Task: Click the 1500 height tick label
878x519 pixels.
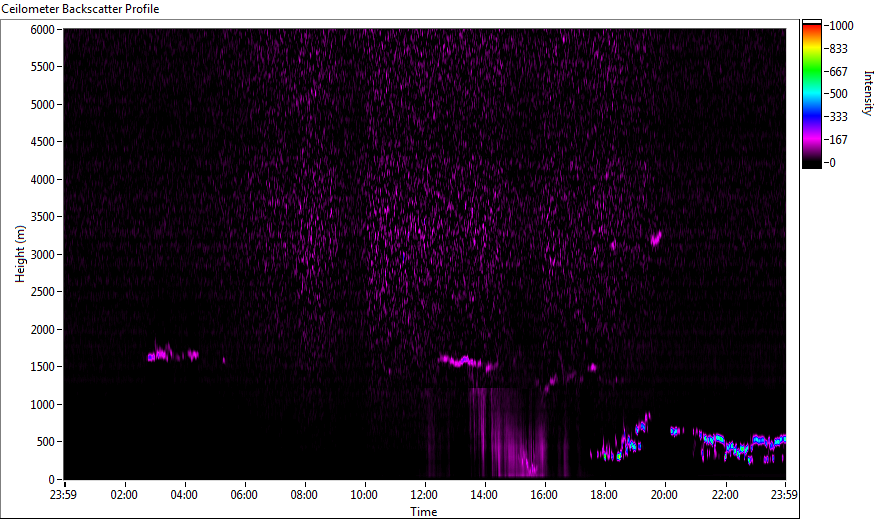Action: [x=43, y=367]
